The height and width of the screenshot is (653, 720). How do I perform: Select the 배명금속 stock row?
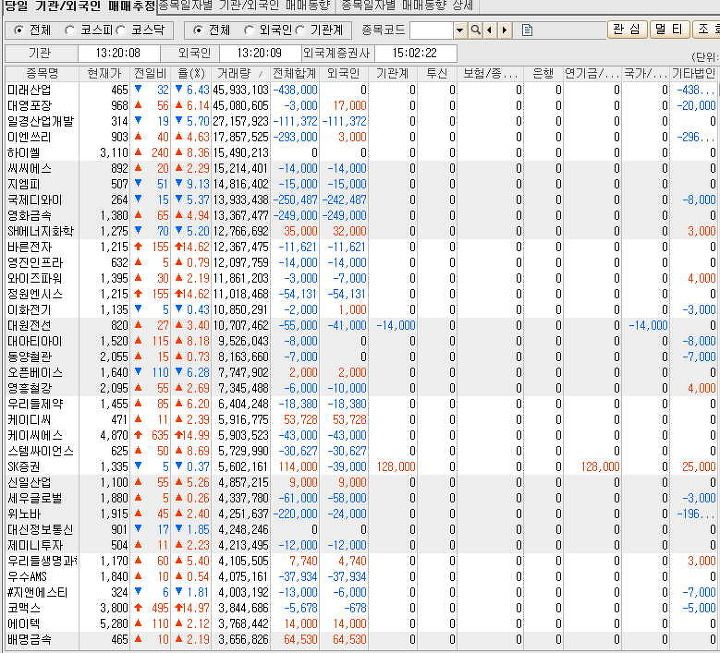361,639
